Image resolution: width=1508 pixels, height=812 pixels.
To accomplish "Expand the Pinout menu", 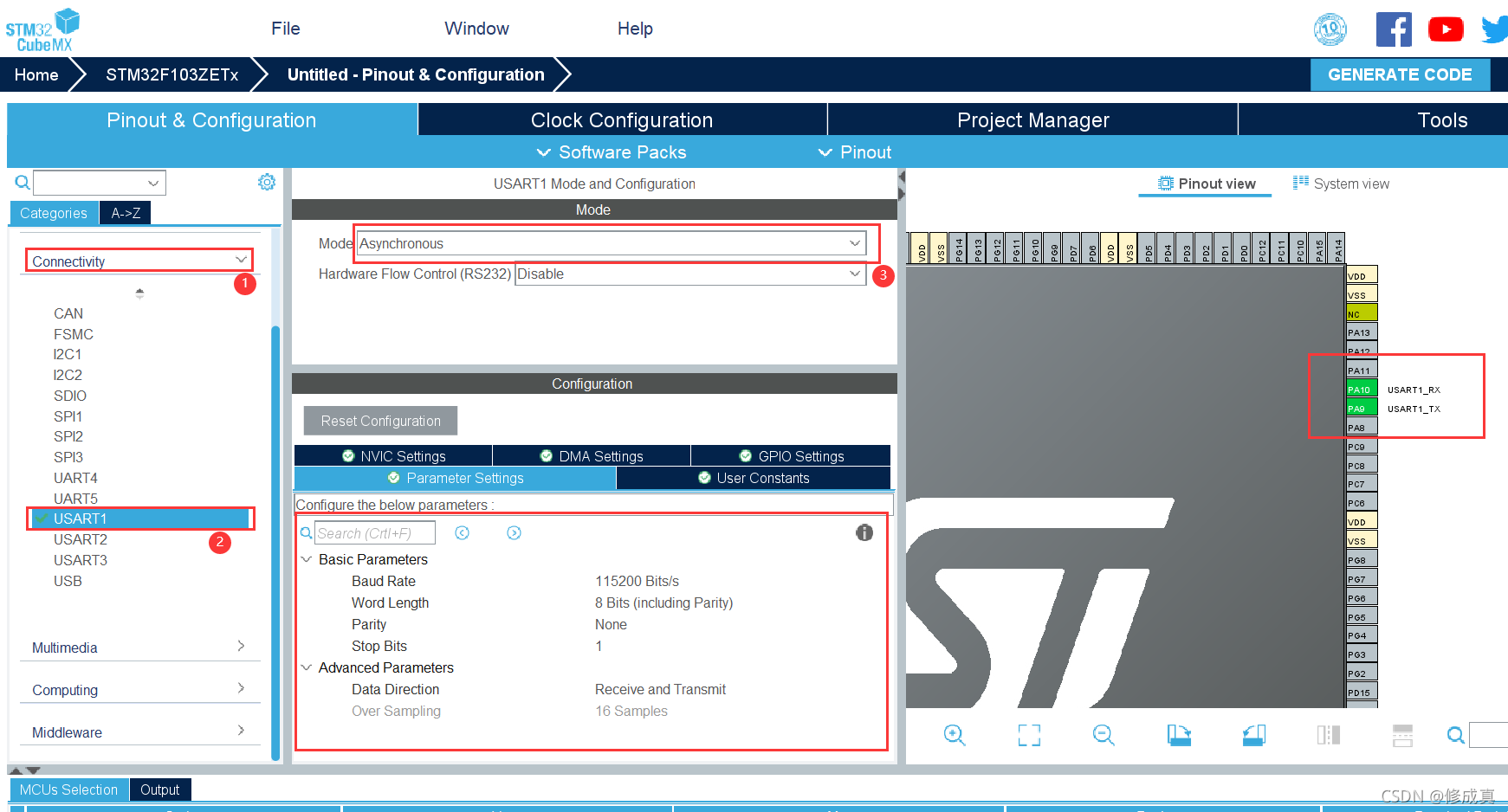I will (855, 152).
